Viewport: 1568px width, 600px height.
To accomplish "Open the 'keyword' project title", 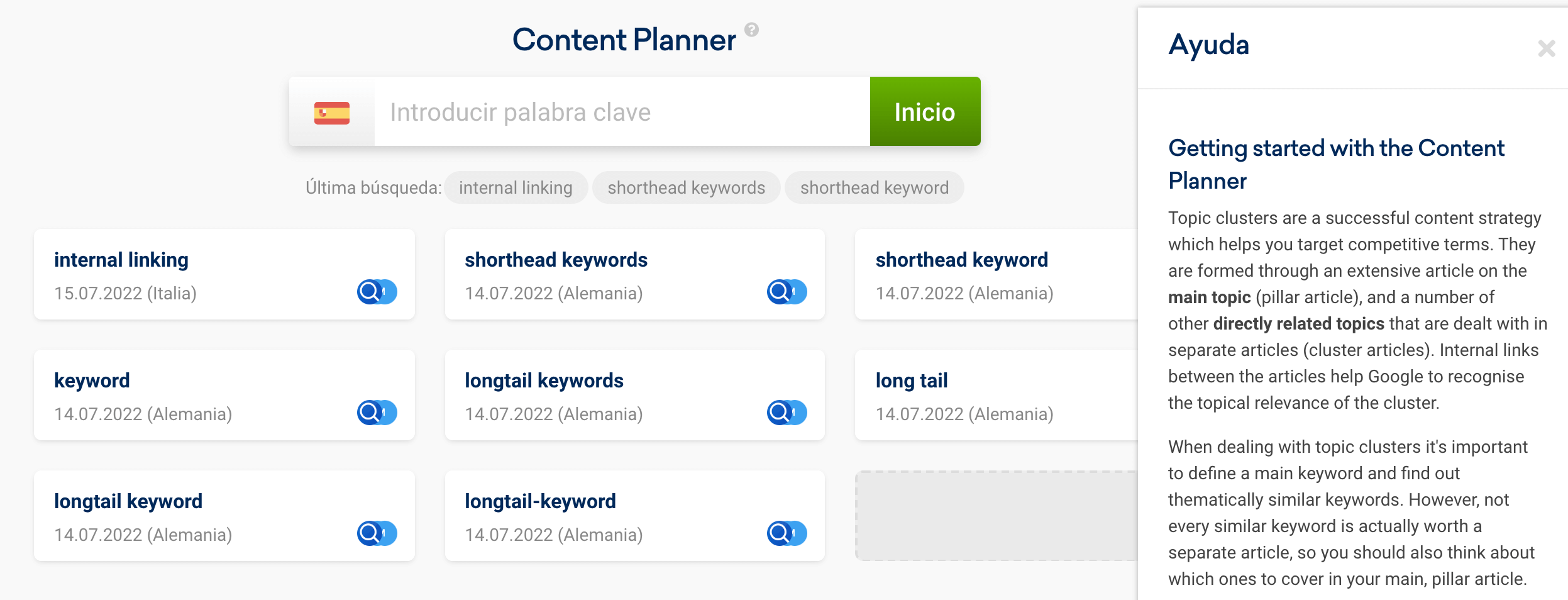I will point(92,381).
